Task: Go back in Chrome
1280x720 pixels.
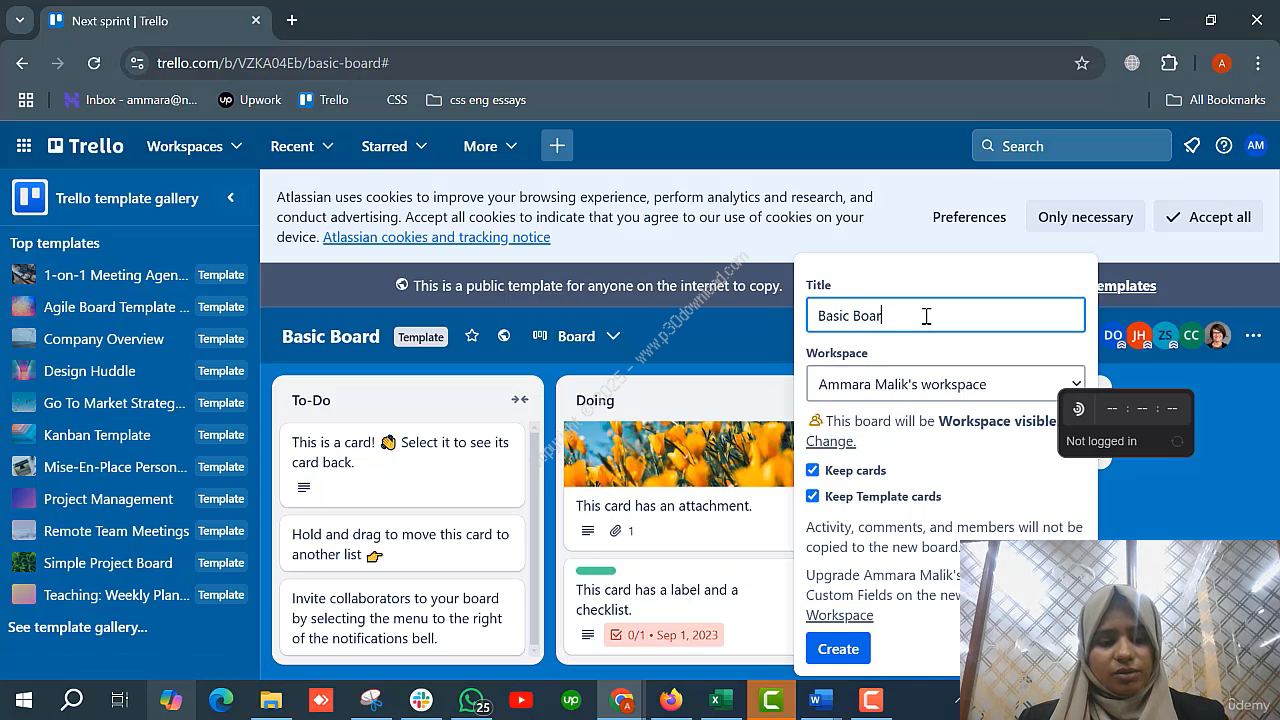Action: (x=22, y=63)
